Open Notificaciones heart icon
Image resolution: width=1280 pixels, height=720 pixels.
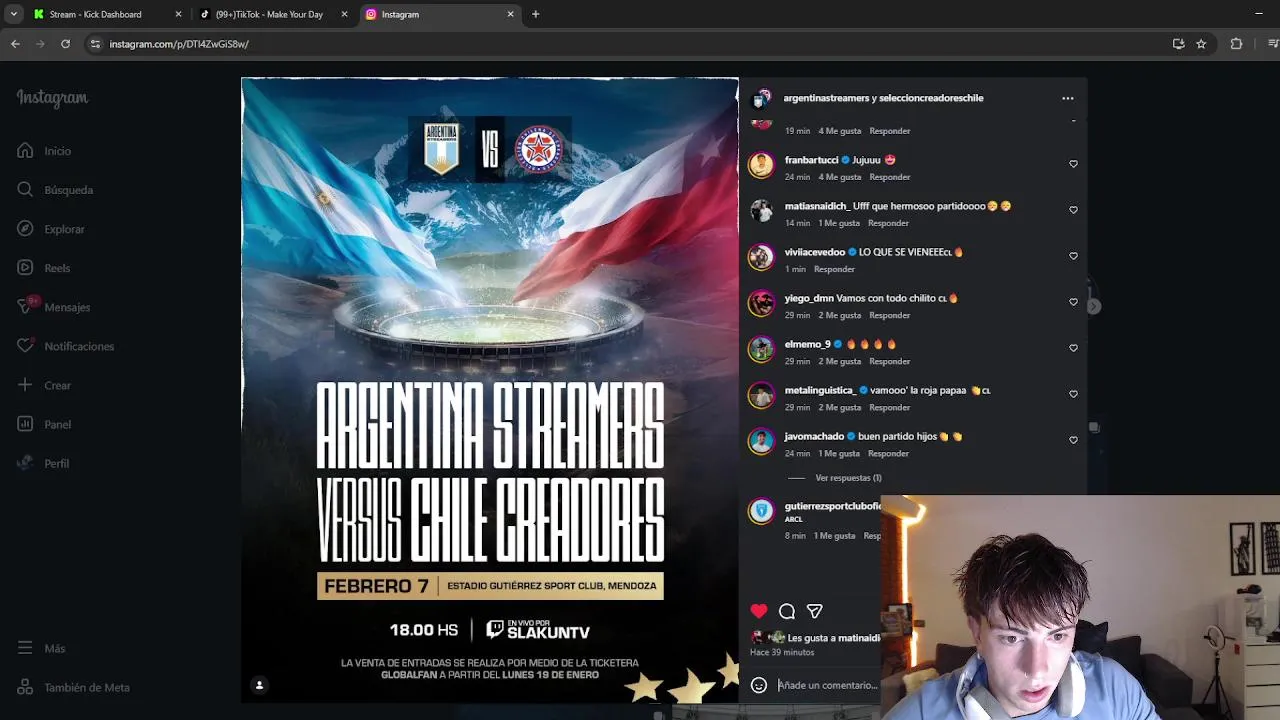click(25, 346)
